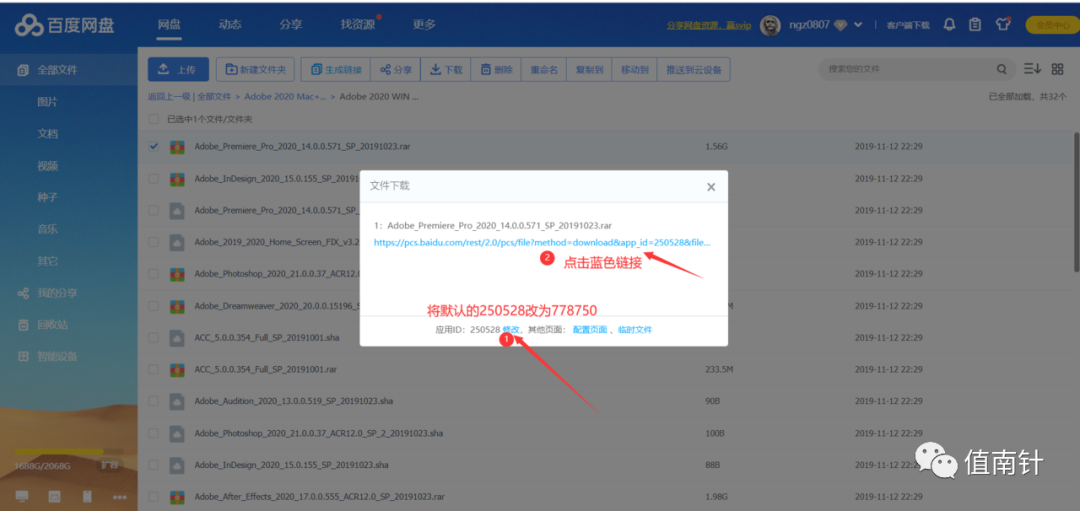Screen dimensions: 1080x511
Task: Check Adobe_Audition_2020 .sha row checkbox
Action: [154, 401]
